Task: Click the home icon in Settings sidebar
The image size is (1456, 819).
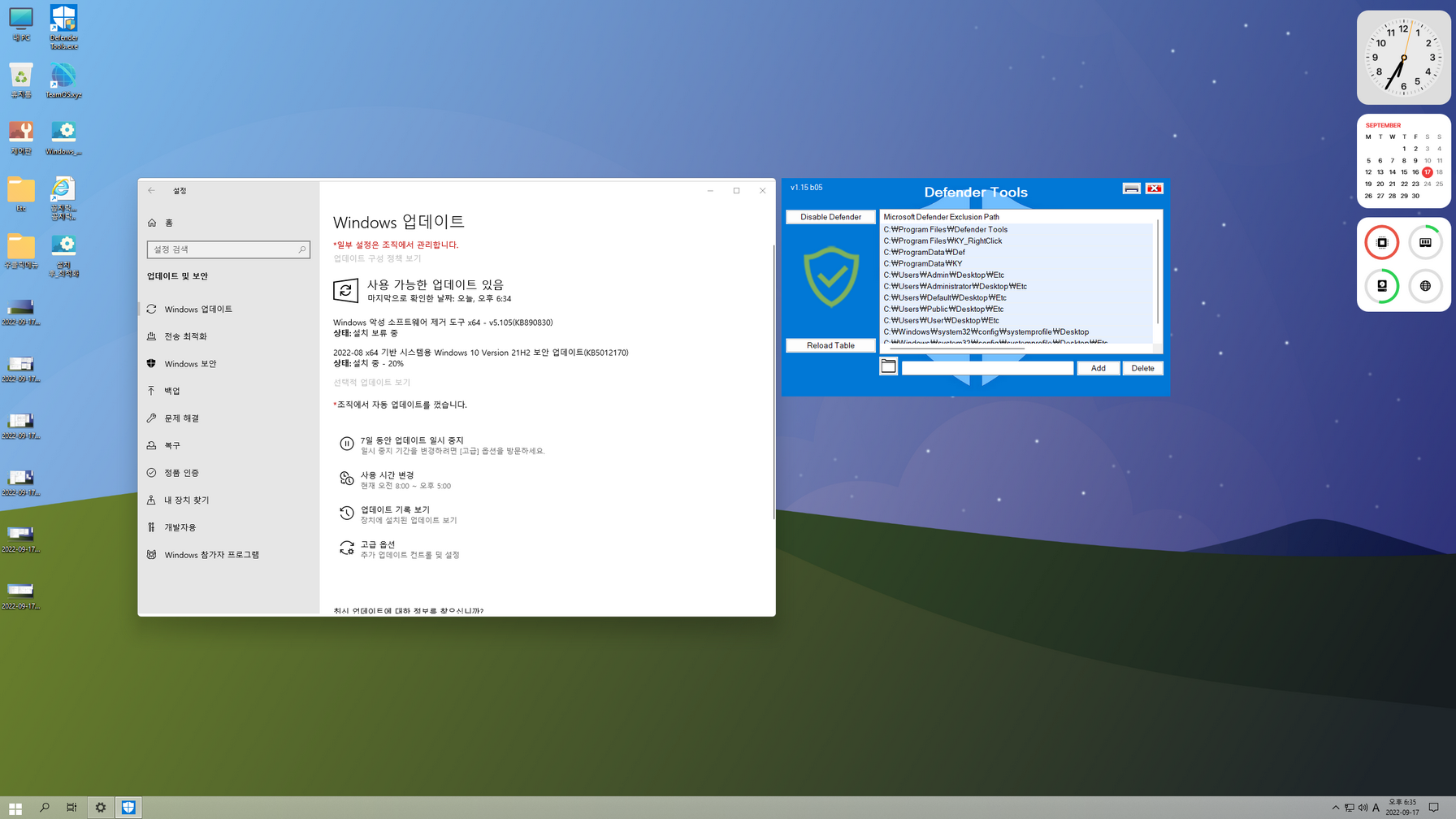Action: click(x=152, y=223)
